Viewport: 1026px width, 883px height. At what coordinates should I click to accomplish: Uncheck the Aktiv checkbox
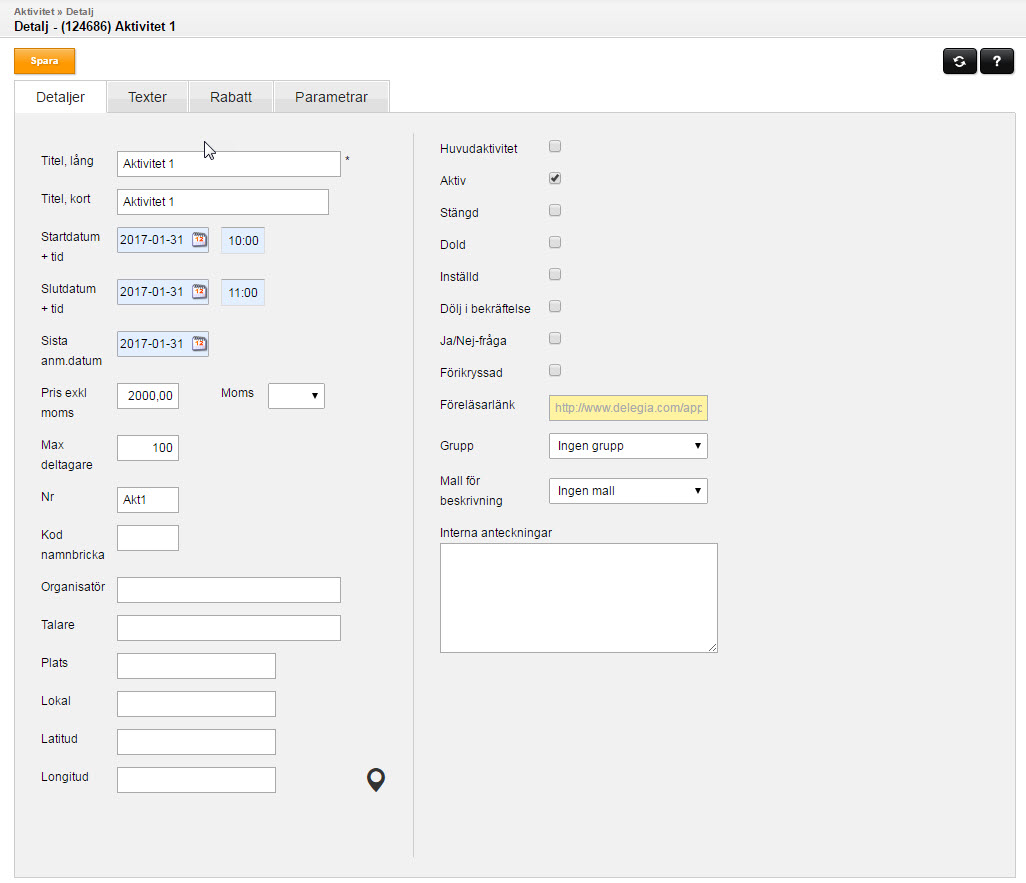[555, 178]
